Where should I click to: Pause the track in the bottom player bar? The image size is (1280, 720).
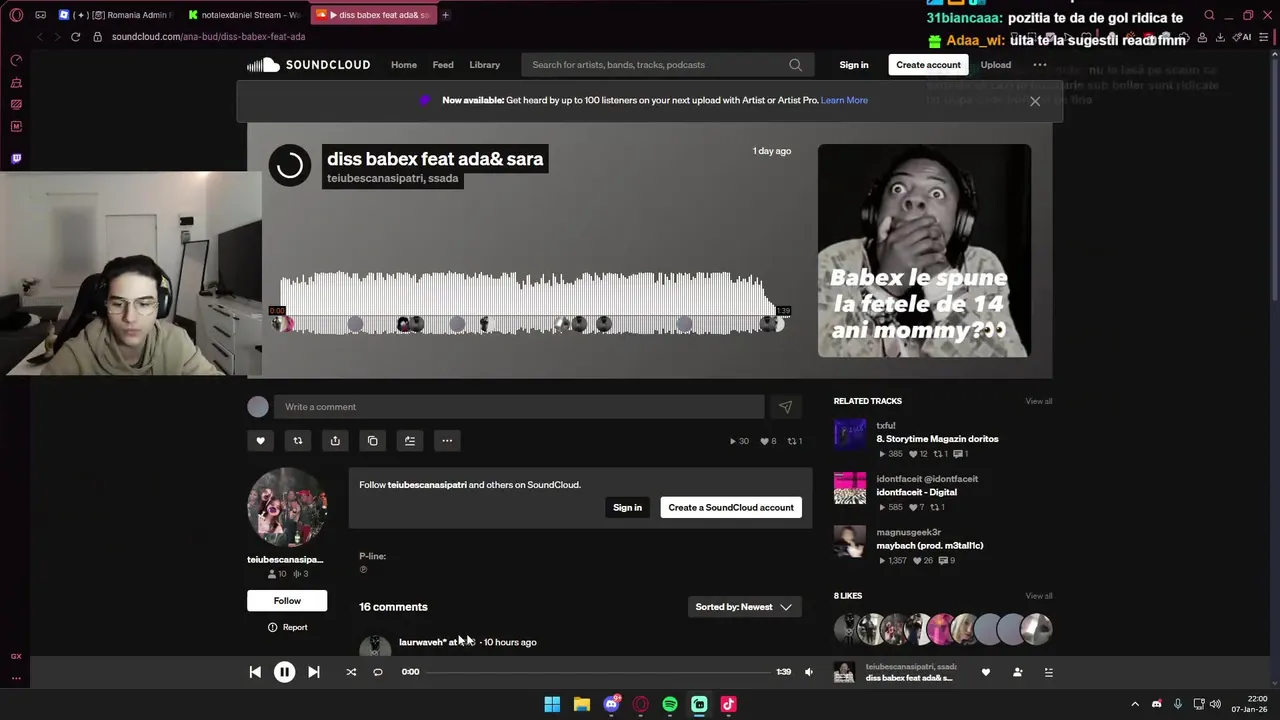pos(284,672)
